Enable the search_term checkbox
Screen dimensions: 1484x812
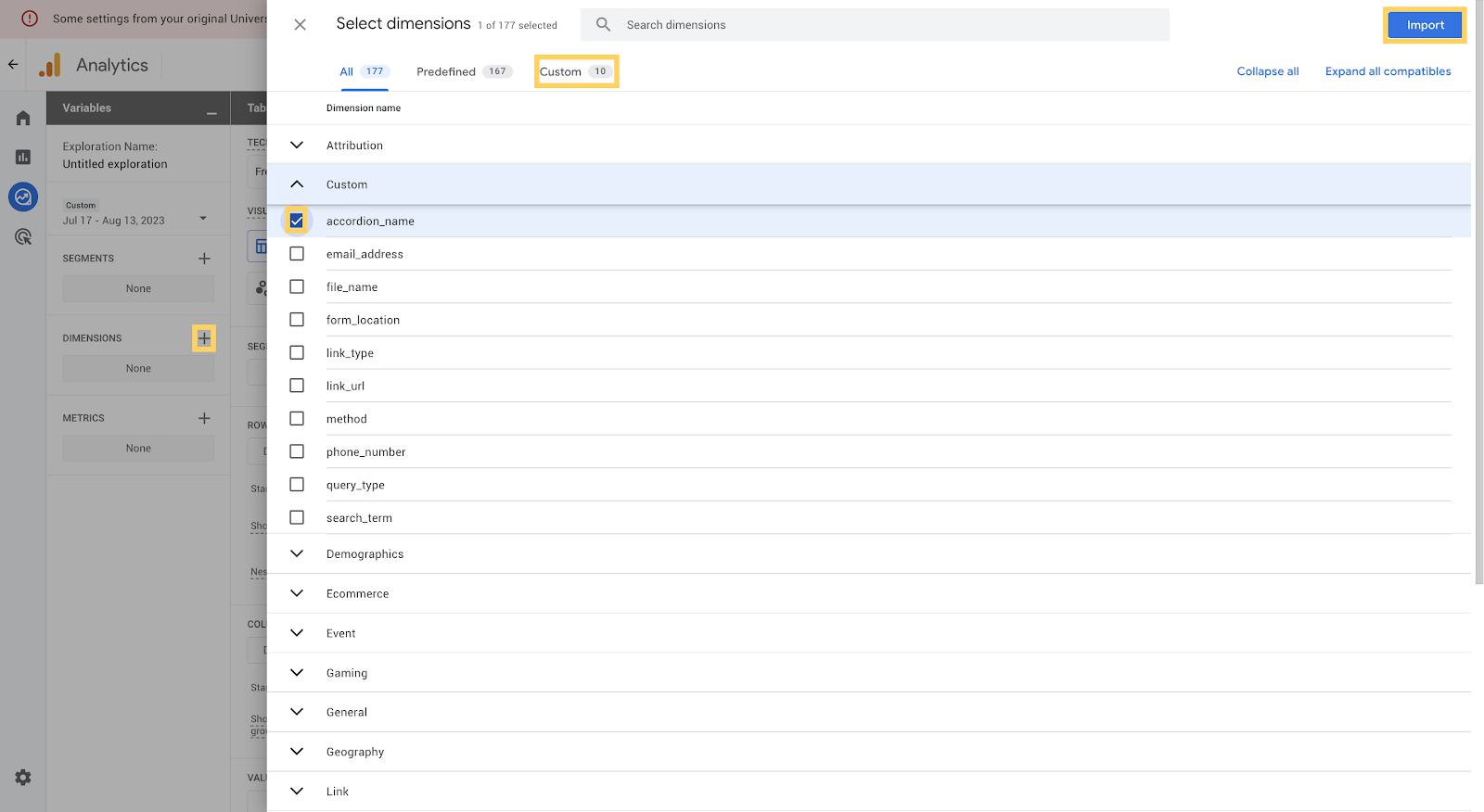tap(297, 517)
